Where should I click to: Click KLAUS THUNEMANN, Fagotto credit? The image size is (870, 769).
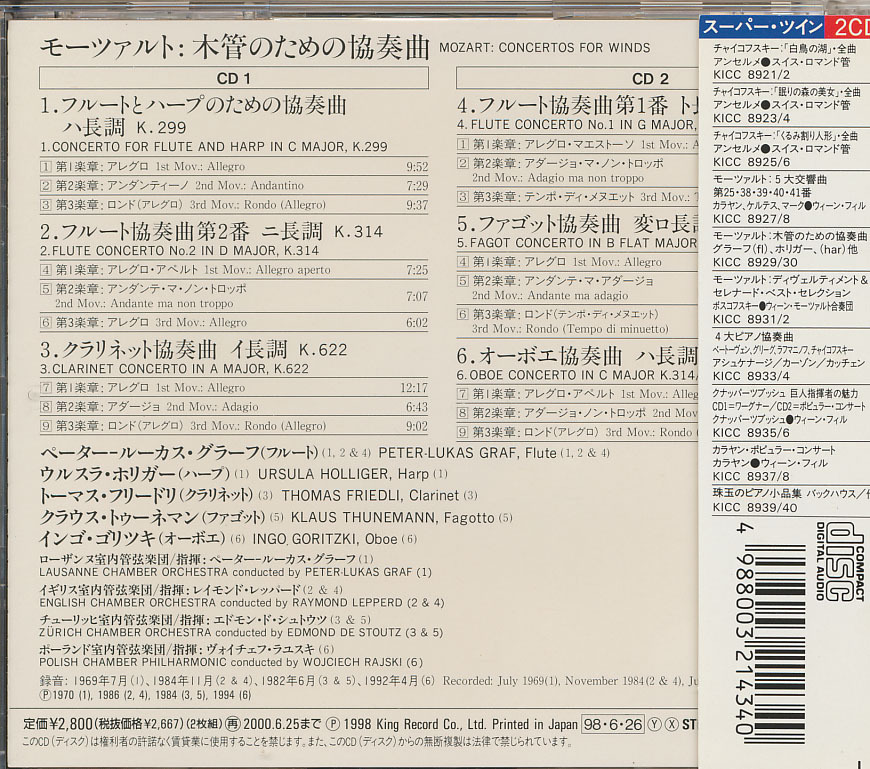[402, 518]
